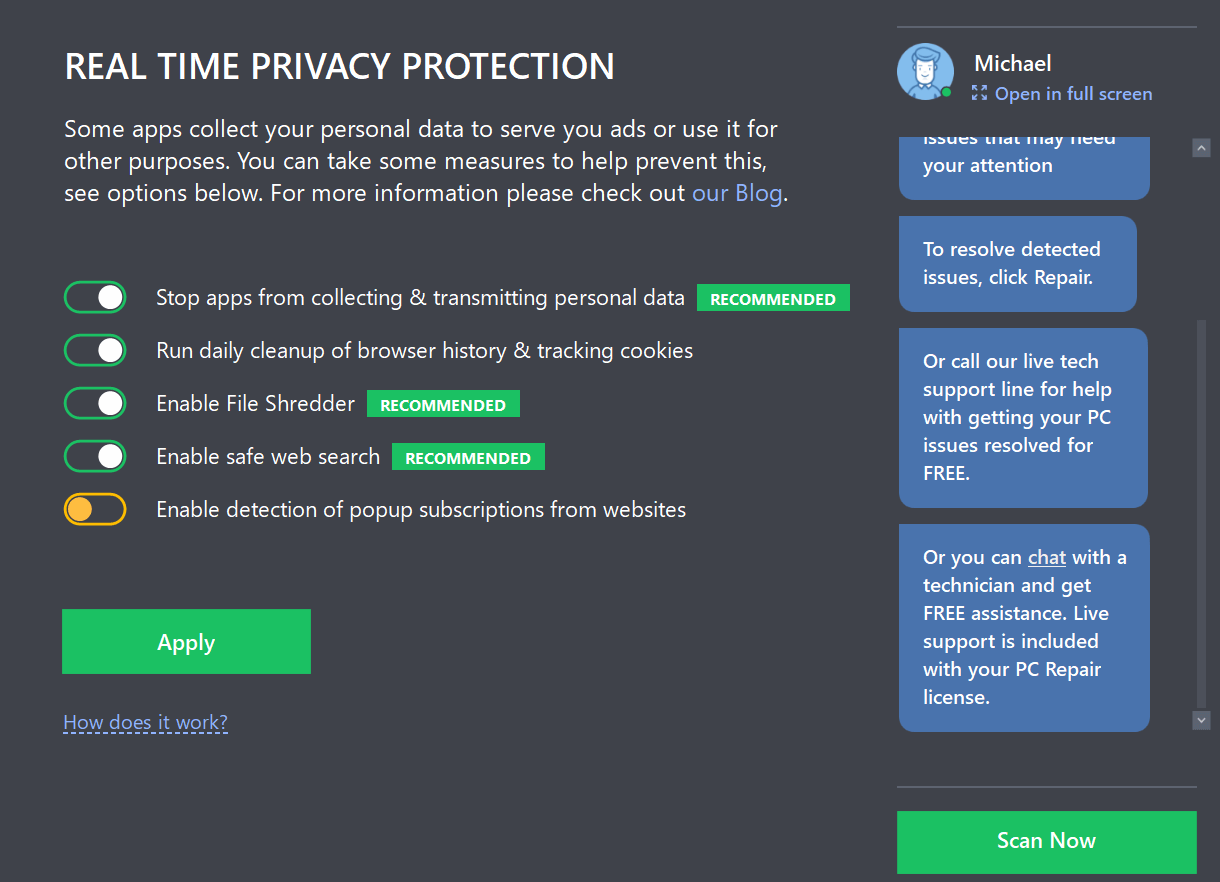Click the 'To resolve detected issues' message bubble
Image resolution: width=1220 pixels, height=882 pixels.
[1018, 264]
